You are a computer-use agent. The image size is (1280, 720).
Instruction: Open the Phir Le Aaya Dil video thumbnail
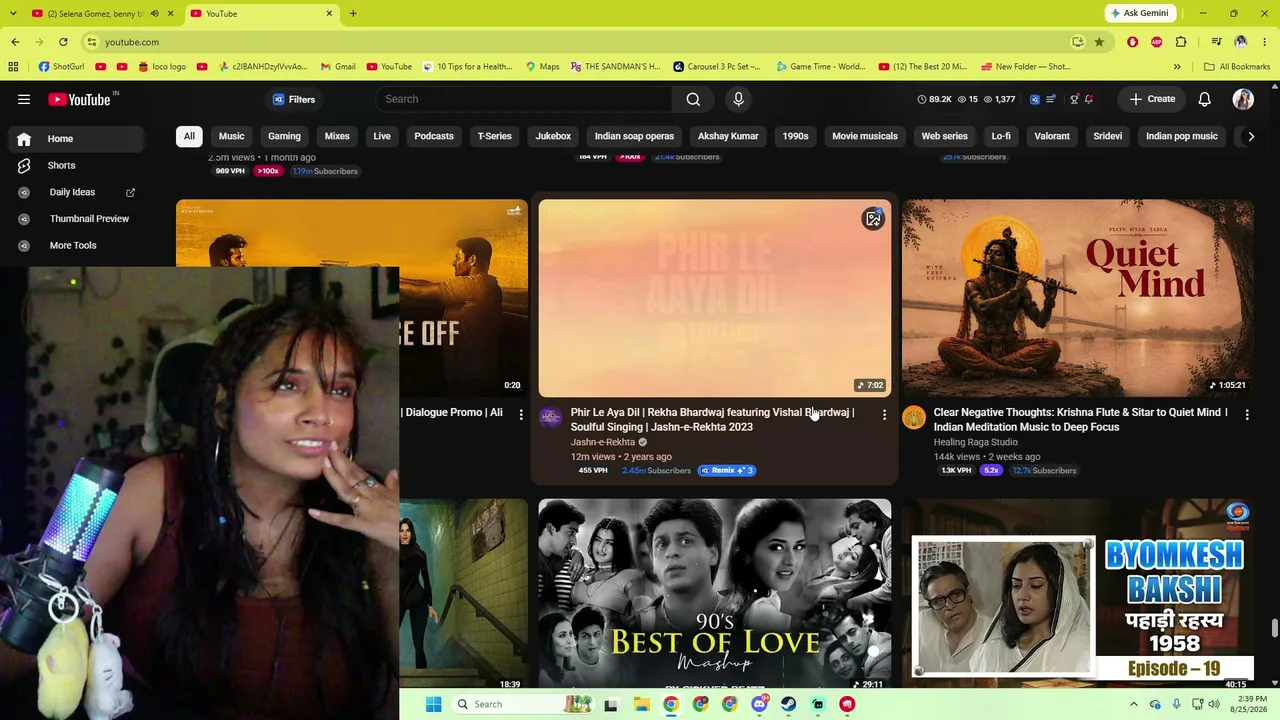pos(714,298)
